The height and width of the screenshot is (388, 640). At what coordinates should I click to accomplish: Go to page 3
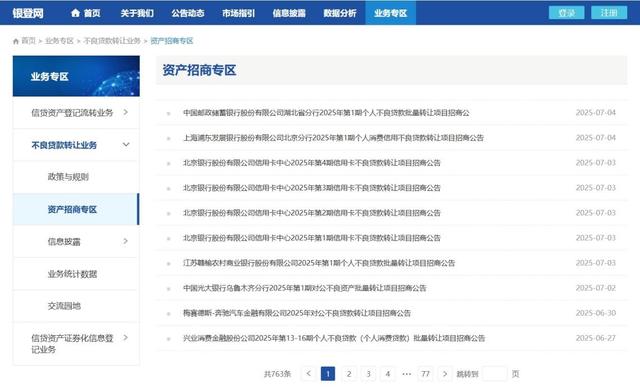coord(368,374)
